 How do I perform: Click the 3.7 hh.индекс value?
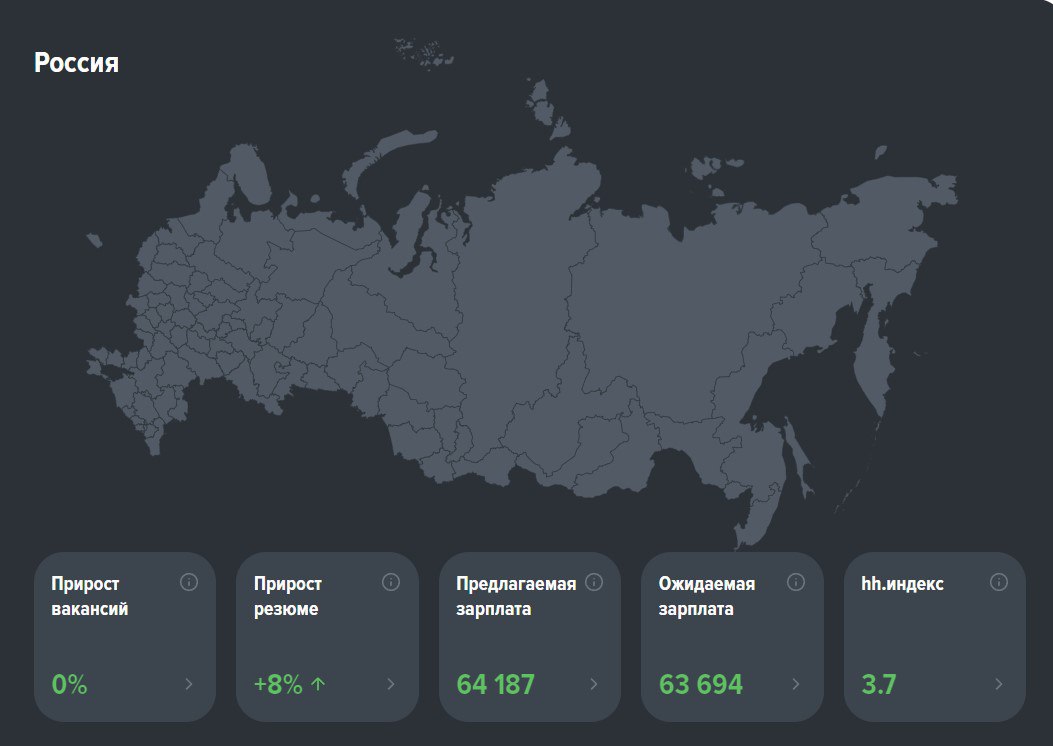tap(879, 685)
